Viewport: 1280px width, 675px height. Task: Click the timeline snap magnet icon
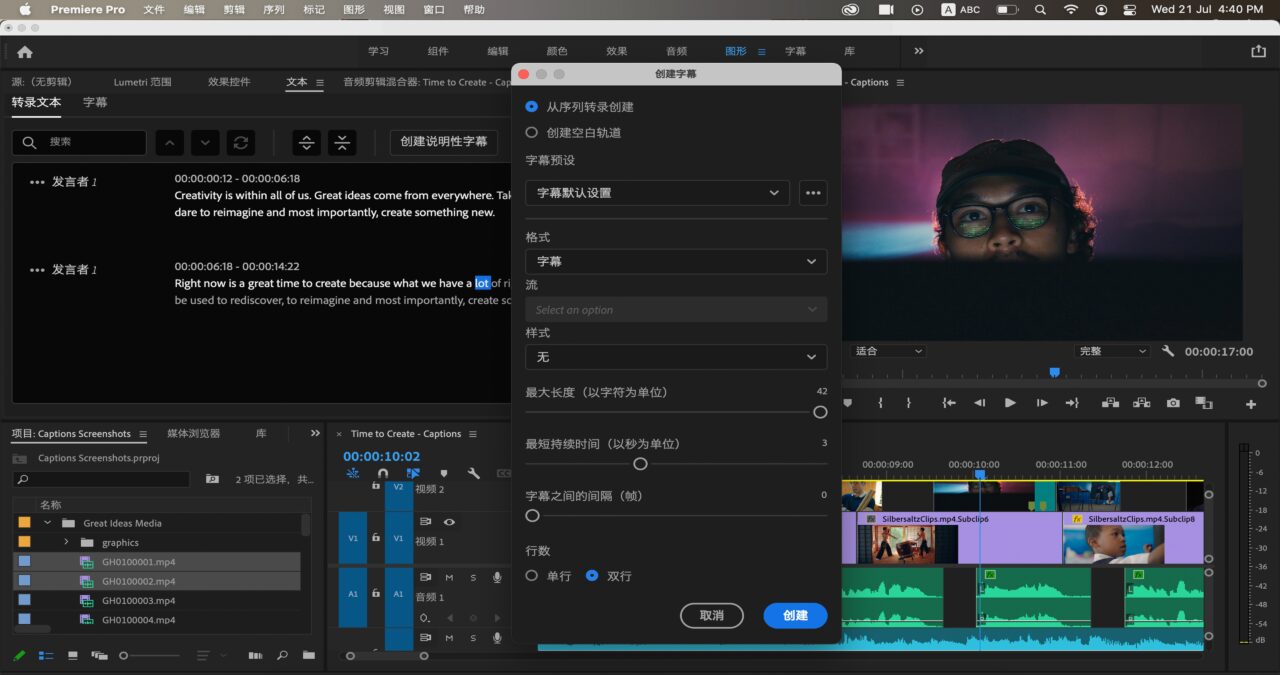coord(382,473)
